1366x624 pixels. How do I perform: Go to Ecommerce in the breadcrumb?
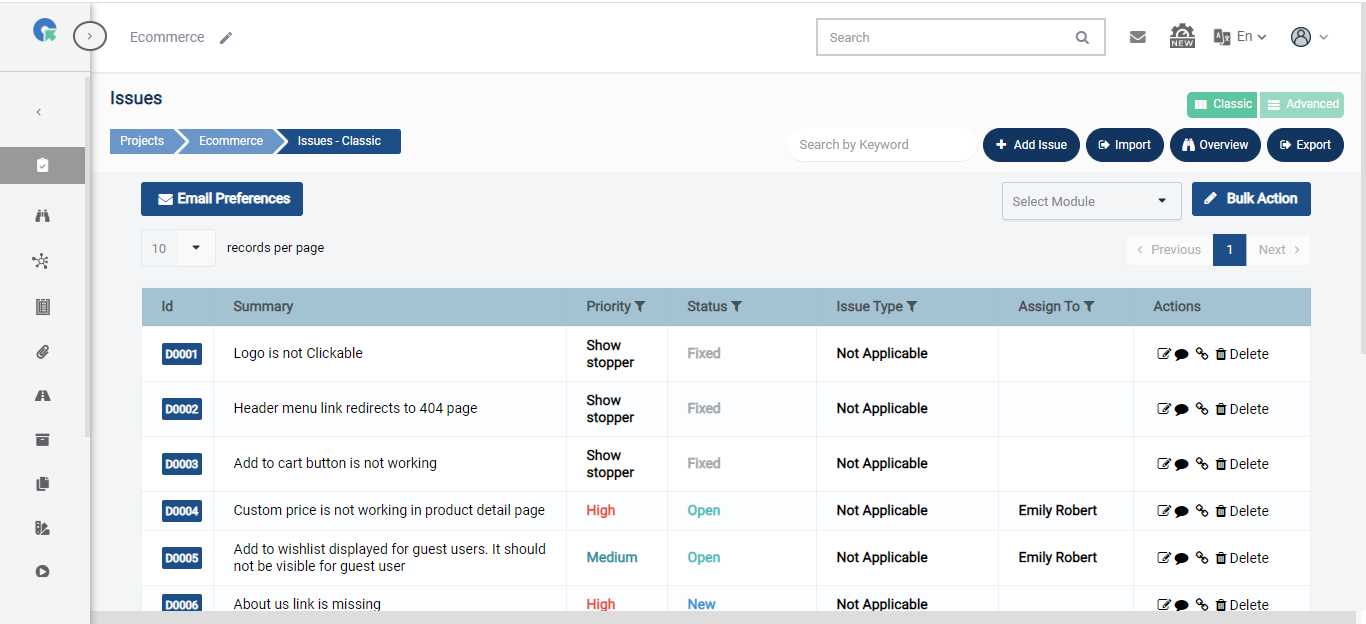click(231, 141)
